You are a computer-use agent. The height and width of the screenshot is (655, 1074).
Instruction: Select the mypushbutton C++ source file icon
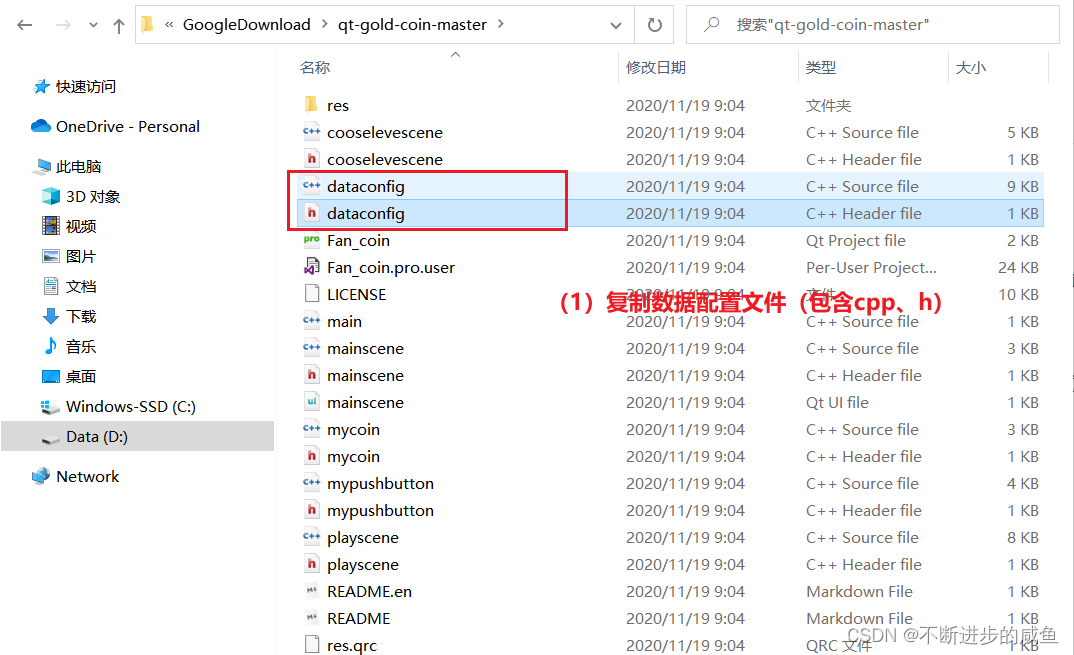click(312, 482)
